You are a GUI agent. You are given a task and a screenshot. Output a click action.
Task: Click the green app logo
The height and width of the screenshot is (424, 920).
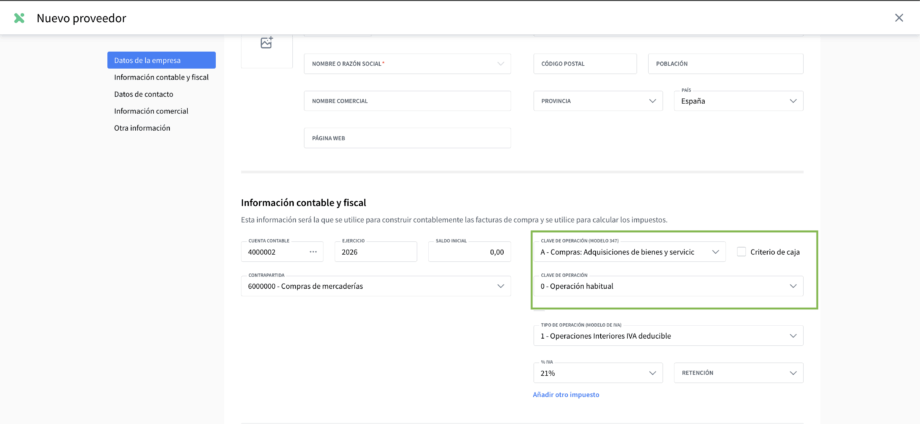(x=19, y=18)
